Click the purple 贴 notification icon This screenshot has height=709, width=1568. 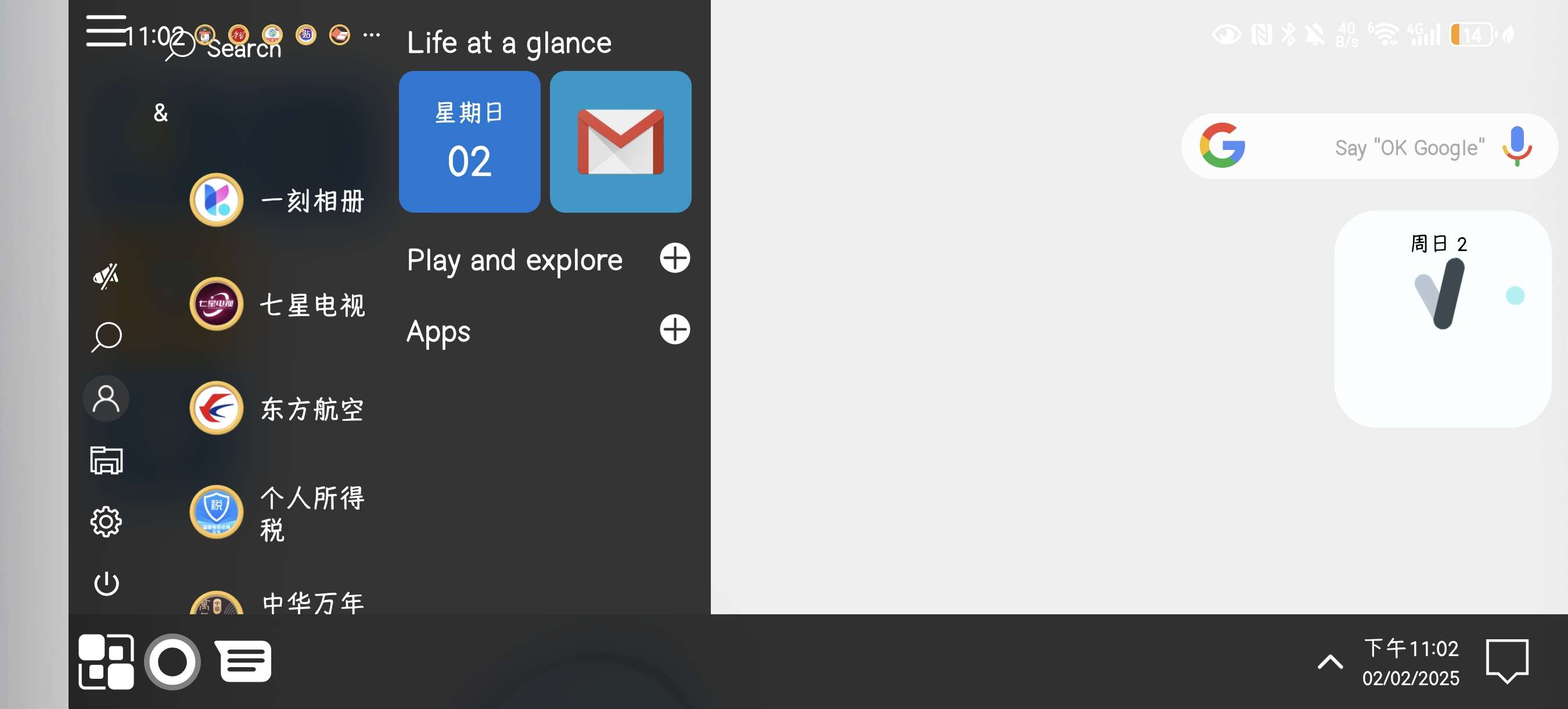305,35
